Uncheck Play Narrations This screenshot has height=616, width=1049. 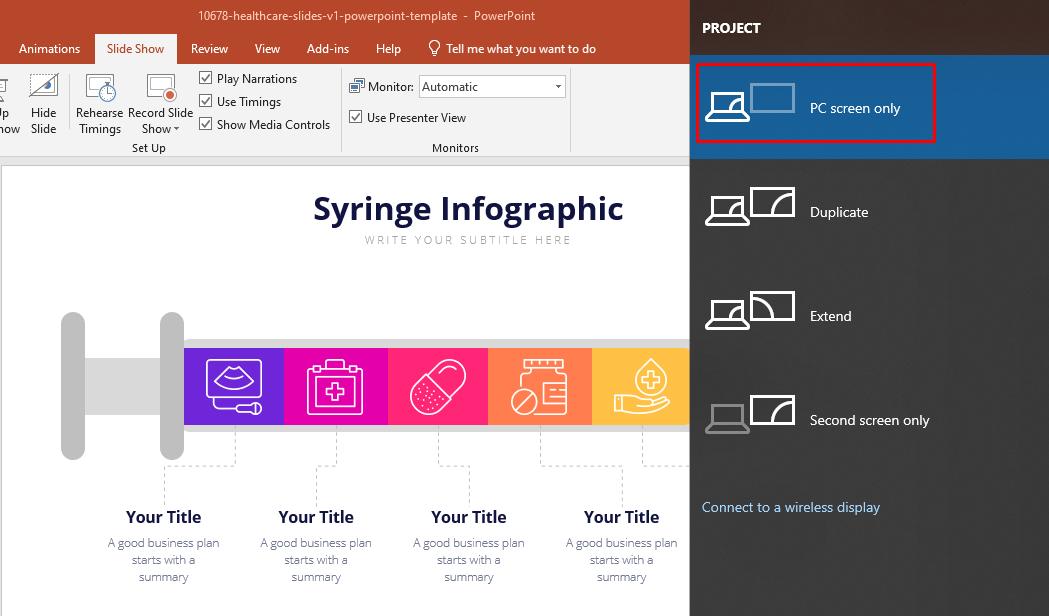[205, 78]
